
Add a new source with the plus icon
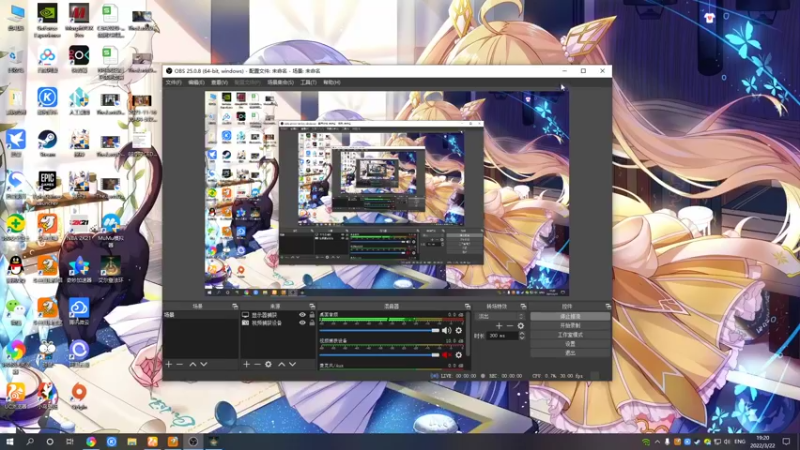pyautogui.click(x=246, y=364)
